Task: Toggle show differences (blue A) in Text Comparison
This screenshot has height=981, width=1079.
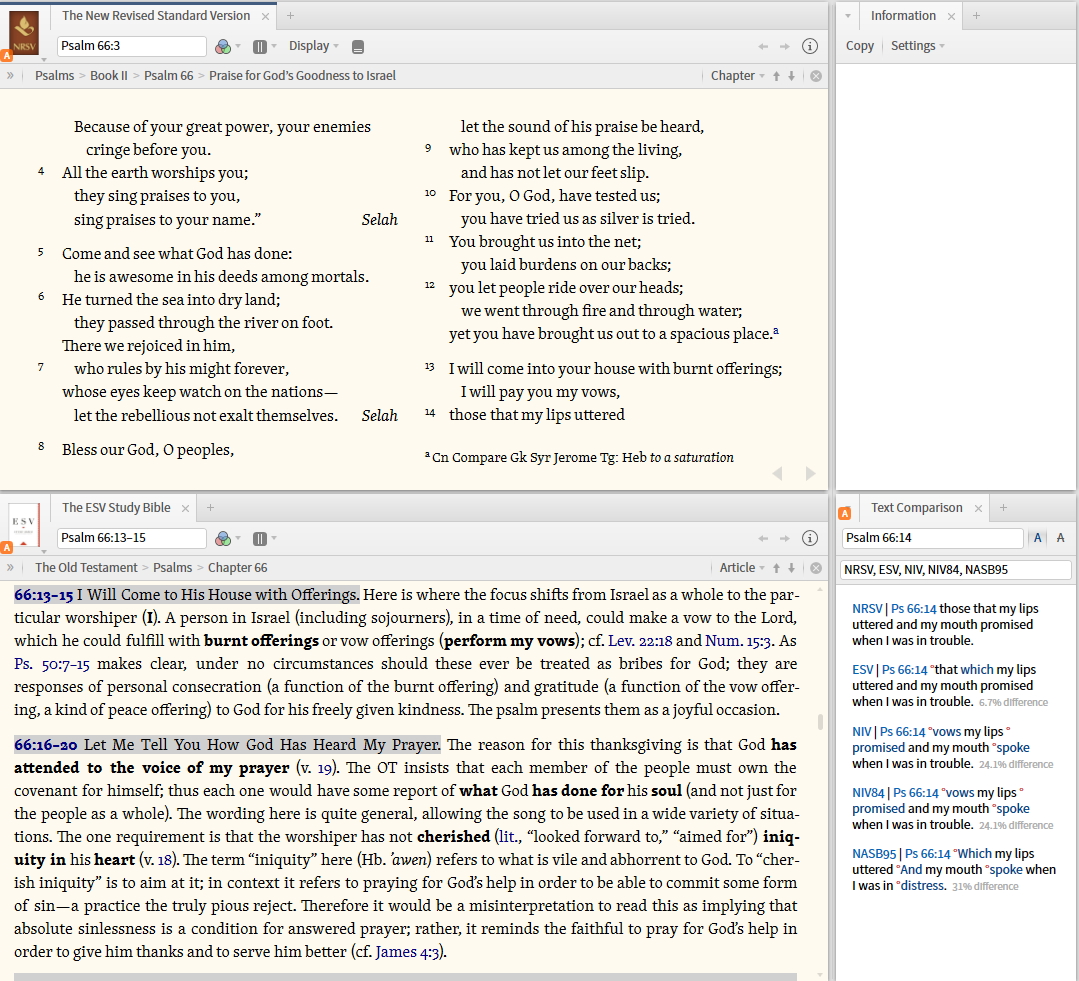Action: [1037, 538]
